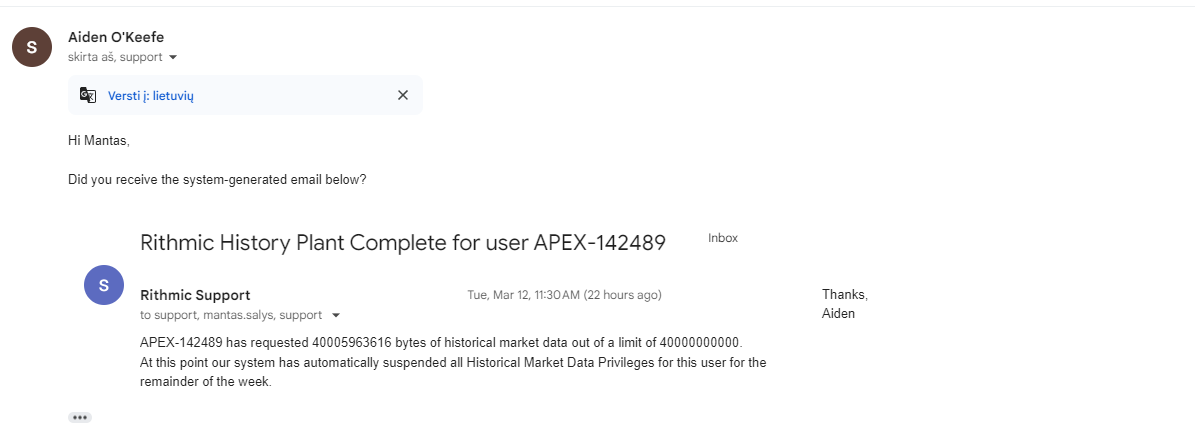Expand recipient details arrow next to 'skirta aš, support'
Screen dimensions: 1195x431
click(173, 58)
